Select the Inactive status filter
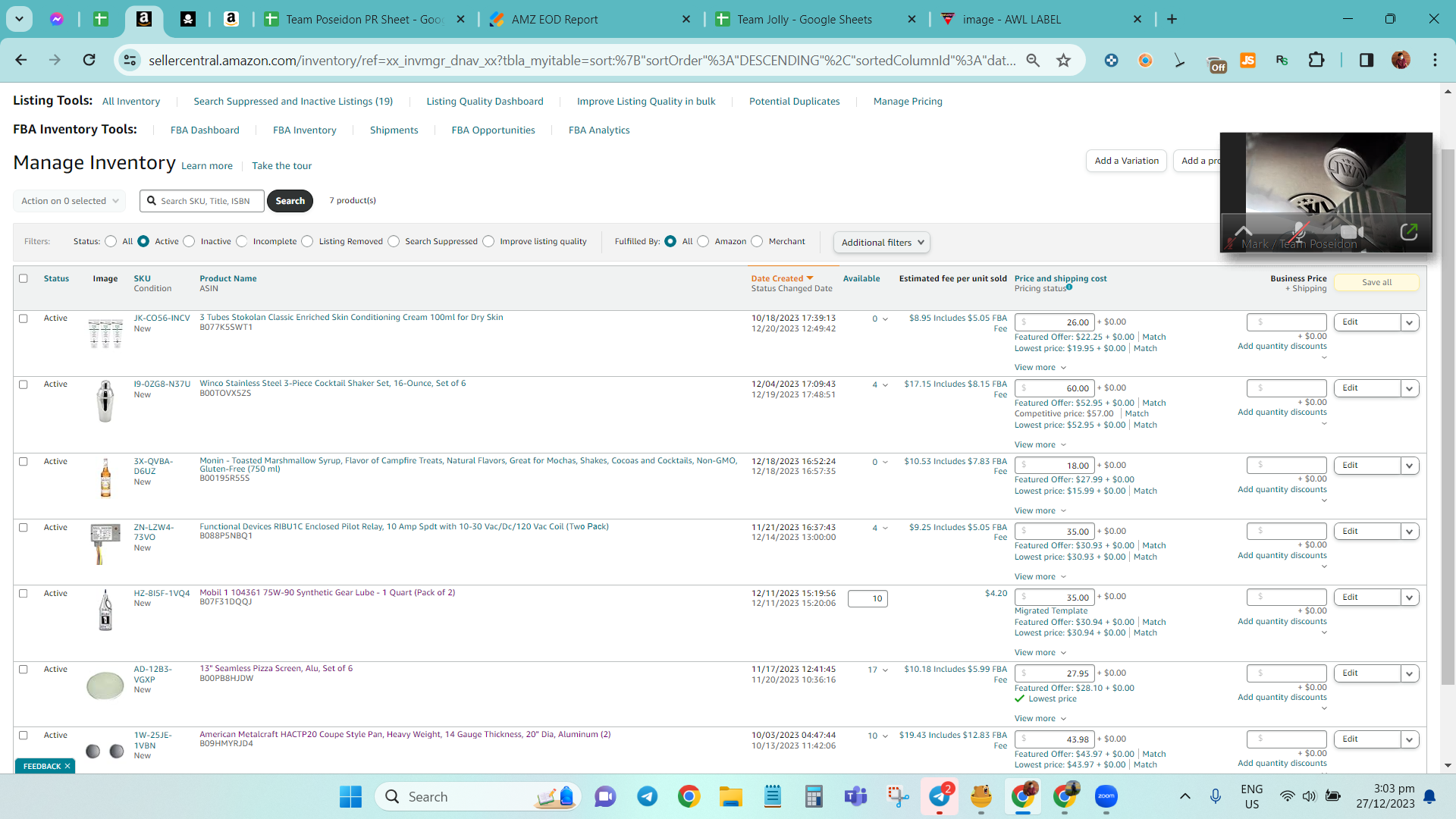1456x819 pixels. [x=189, y=241]
